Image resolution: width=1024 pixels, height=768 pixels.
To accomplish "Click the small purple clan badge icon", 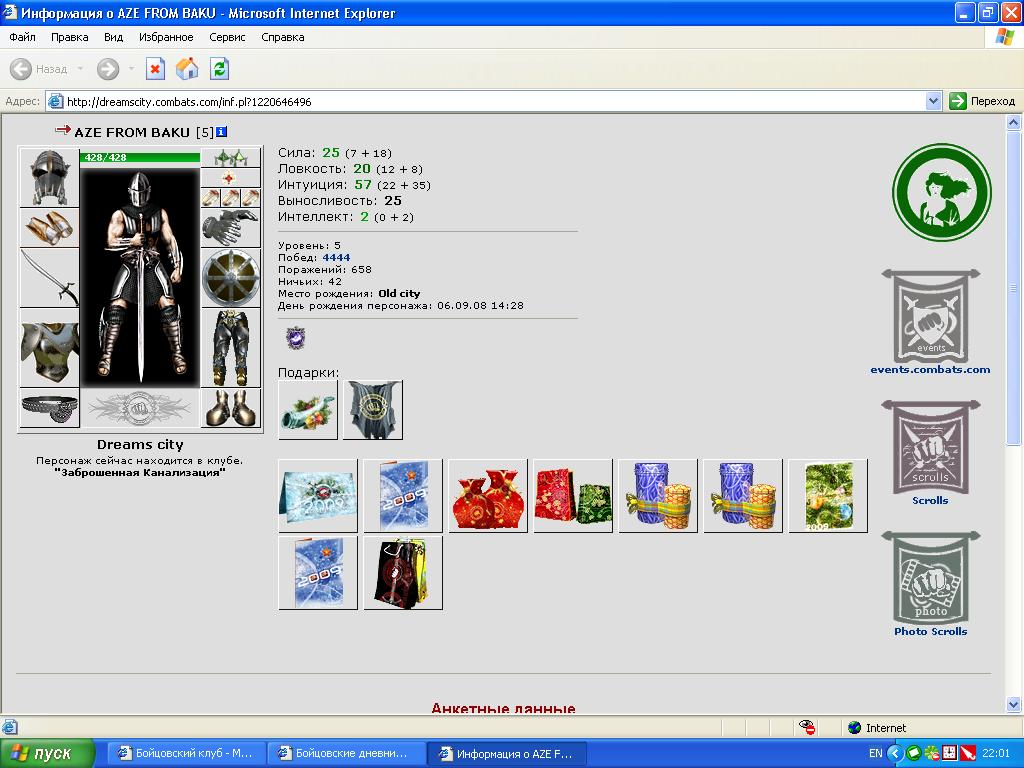I will (296, 338).
